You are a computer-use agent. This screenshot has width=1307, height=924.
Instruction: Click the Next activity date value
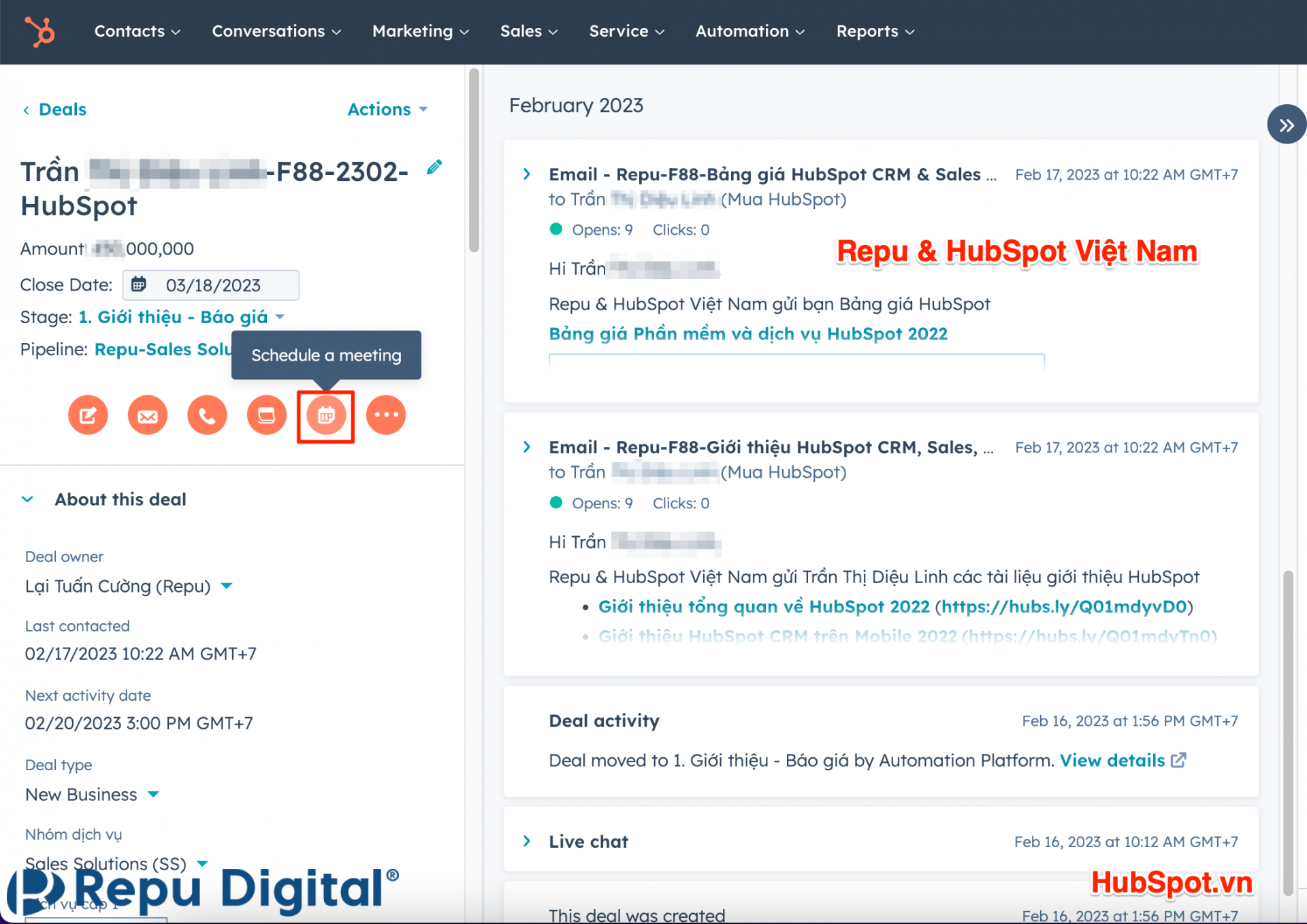point(139,723)
